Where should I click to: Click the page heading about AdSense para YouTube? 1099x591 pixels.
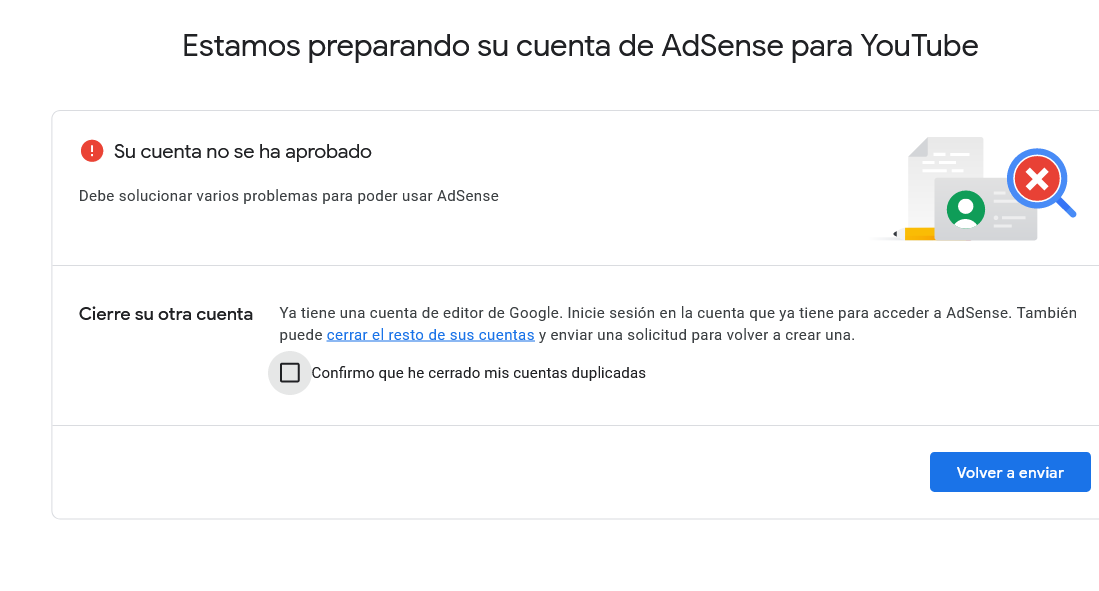coord(580,46)
